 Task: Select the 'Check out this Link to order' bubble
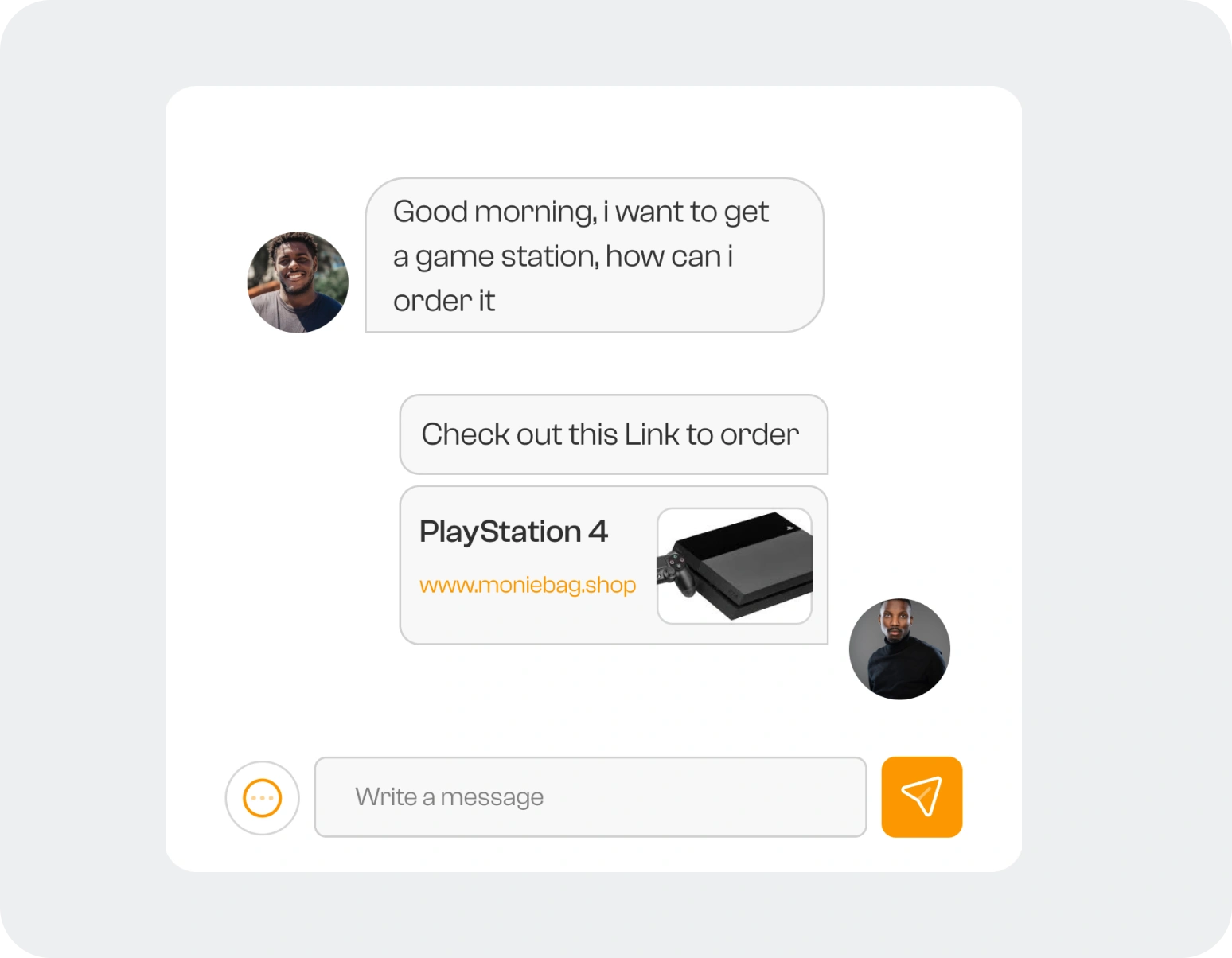pyautogui.click(x=614, y=434)
